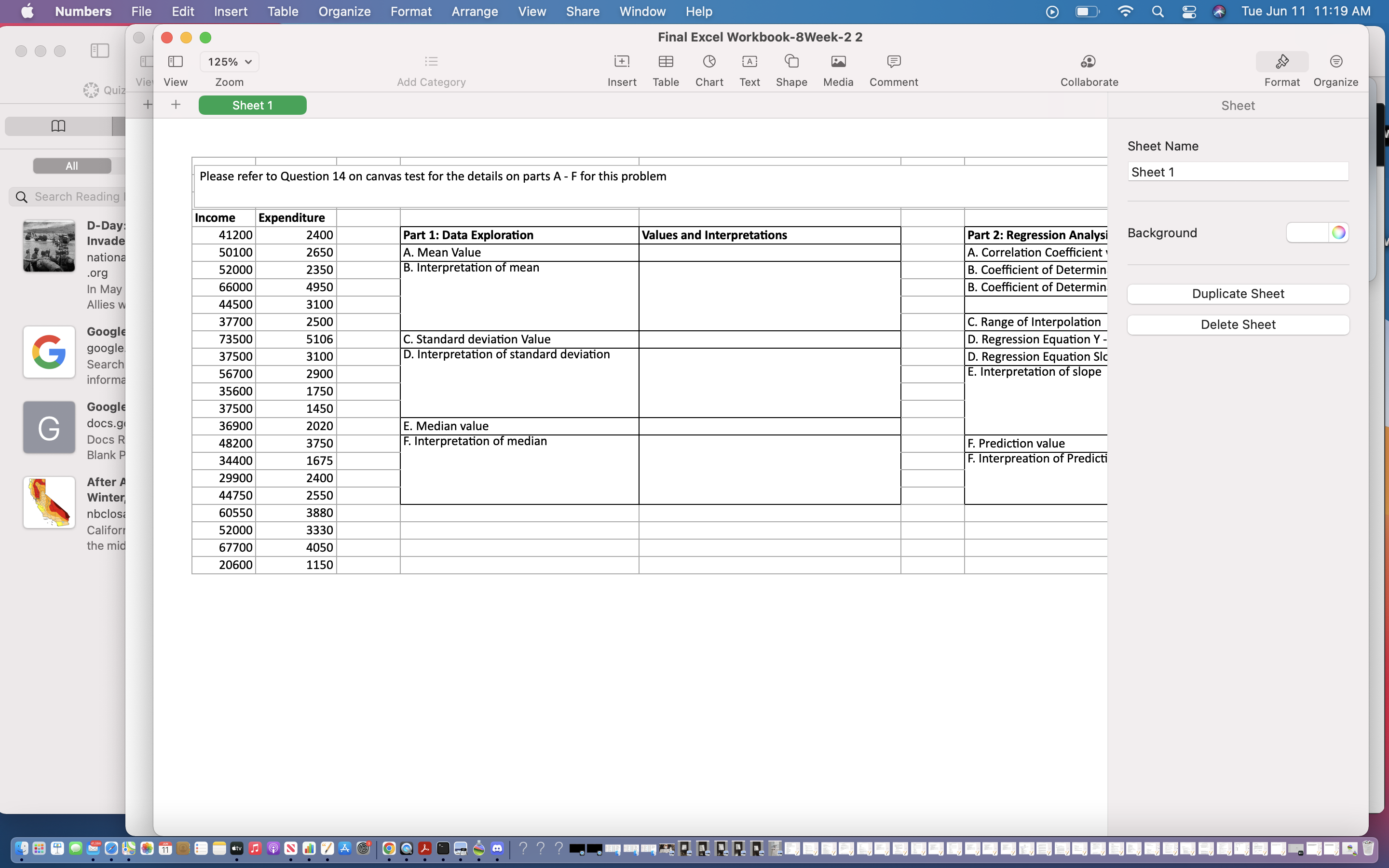Open the View toolbar dropdown
The image size is (1389, 868).
[175, 61]
